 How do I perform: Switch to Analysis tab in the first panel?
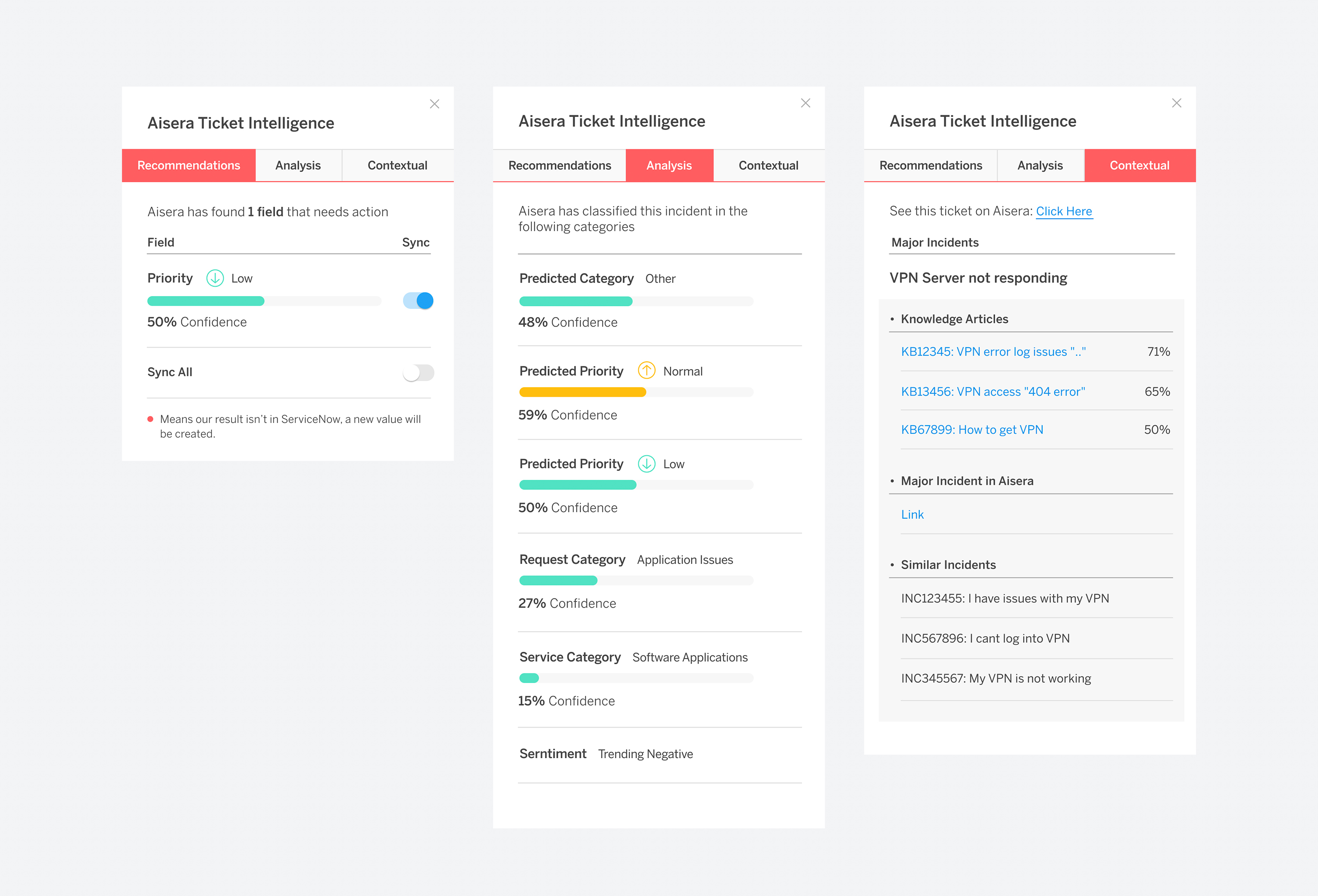pos(298,165)
